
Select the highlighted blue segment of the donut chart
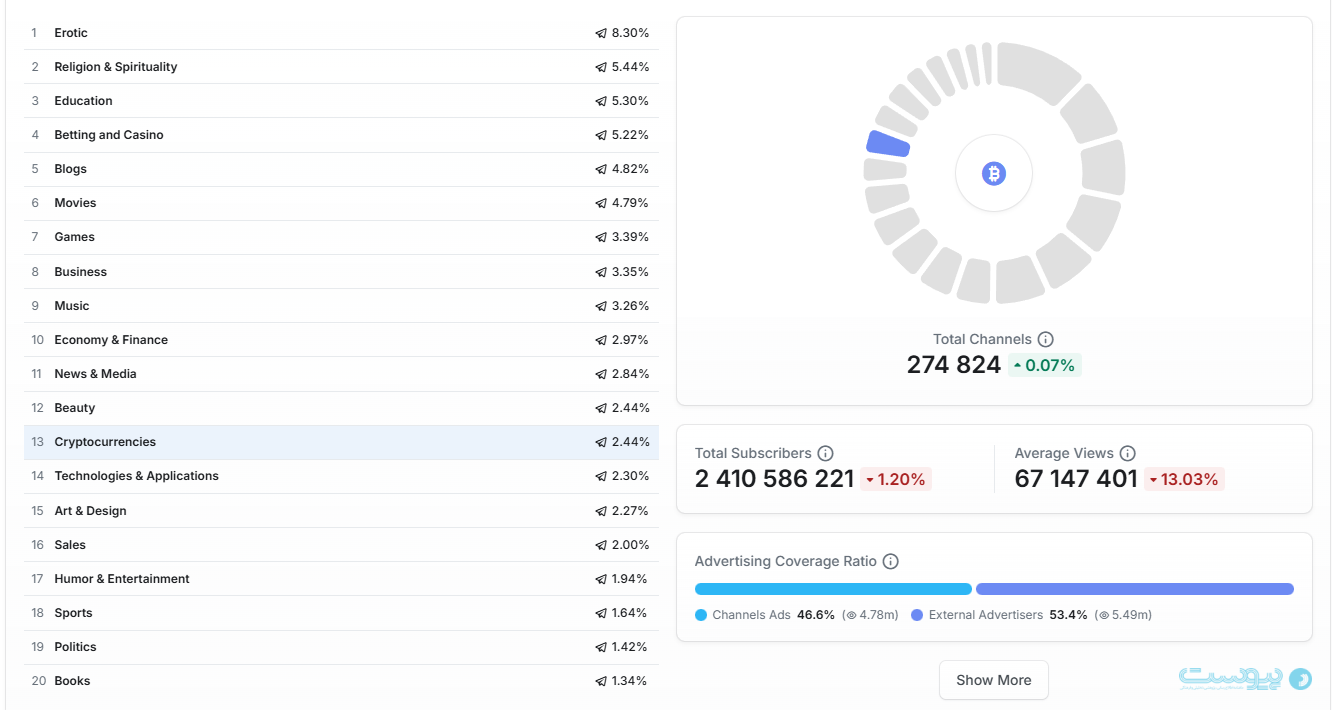887,144
